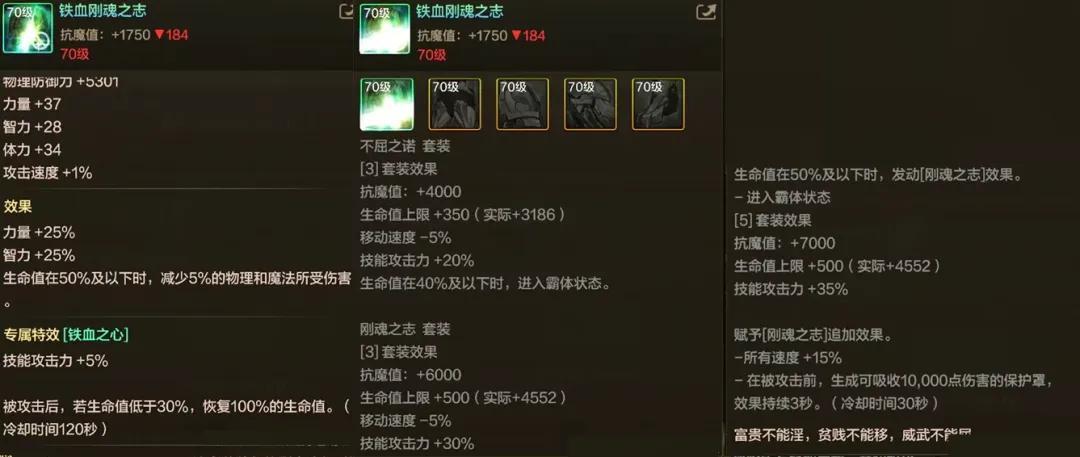Click the 效果 section header
1080x457 pixels.
tap(17, 207)
